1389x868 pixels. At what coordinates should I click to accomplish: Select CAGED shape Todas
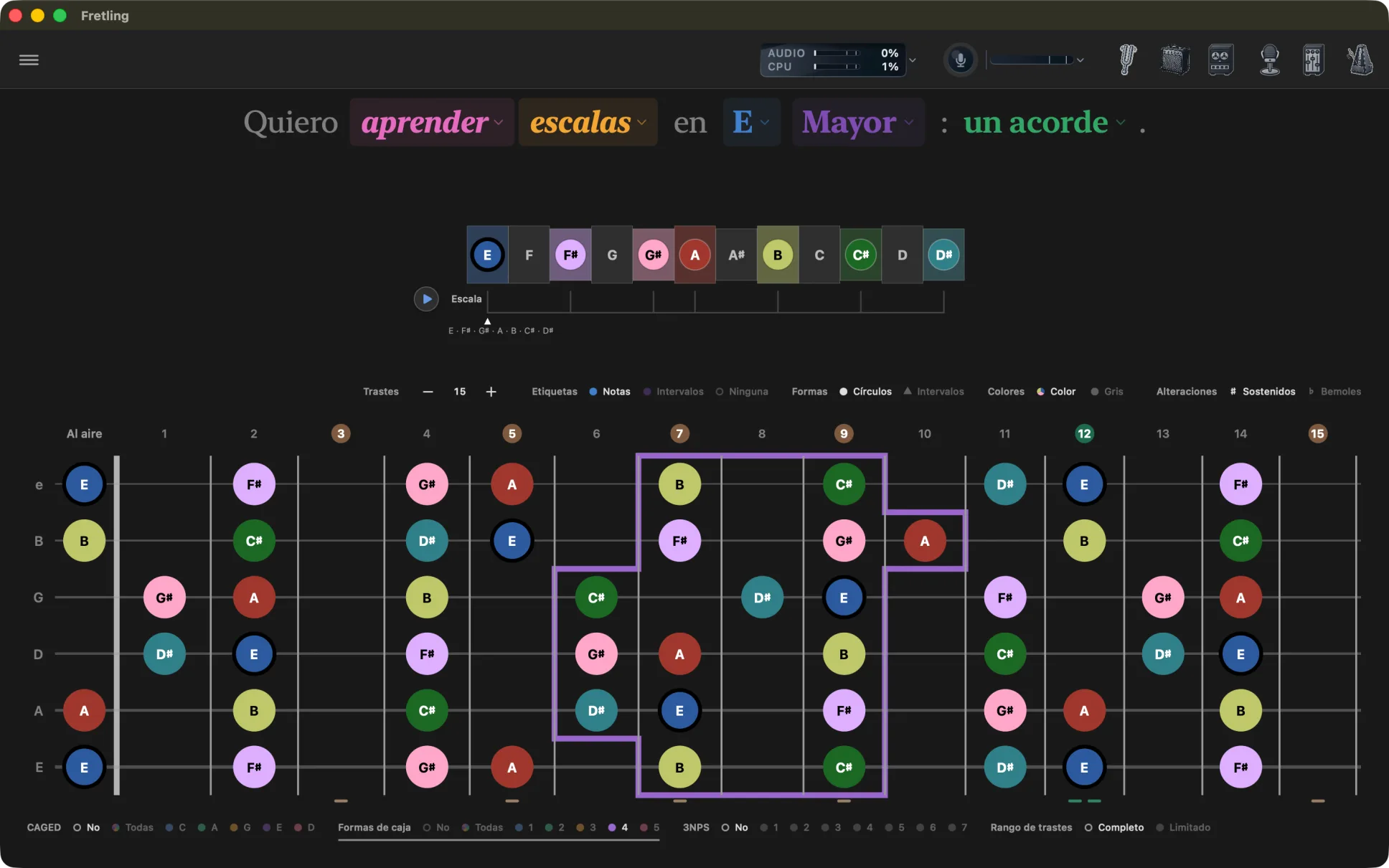click(133, 827)
